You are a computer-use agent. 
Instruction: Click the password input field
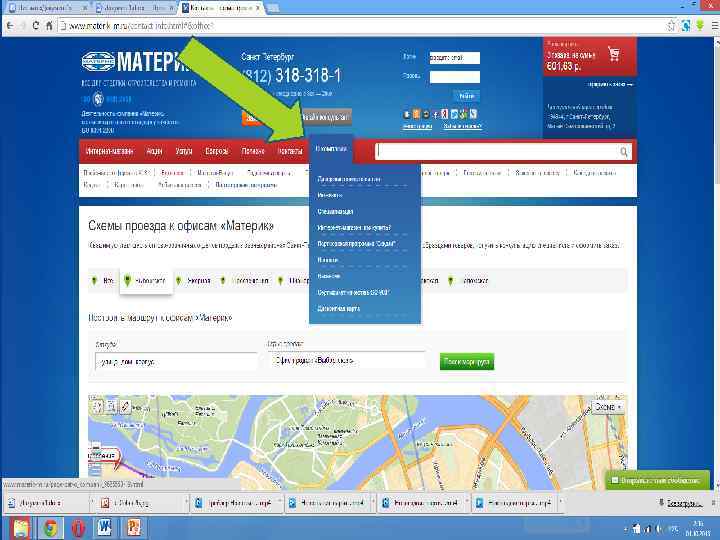[455, 77]
